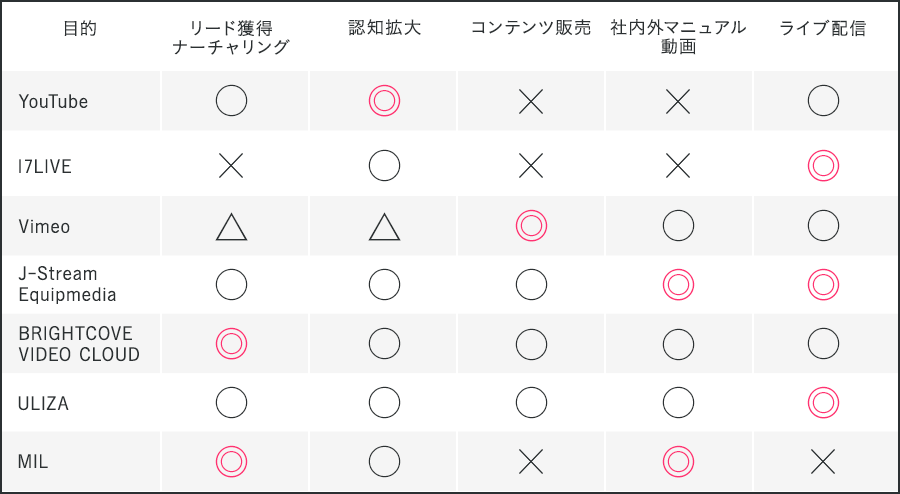Click ULIZA's double circle under ライブ配信
Viewport: 900px width, 494px height.
click(823, 402)
